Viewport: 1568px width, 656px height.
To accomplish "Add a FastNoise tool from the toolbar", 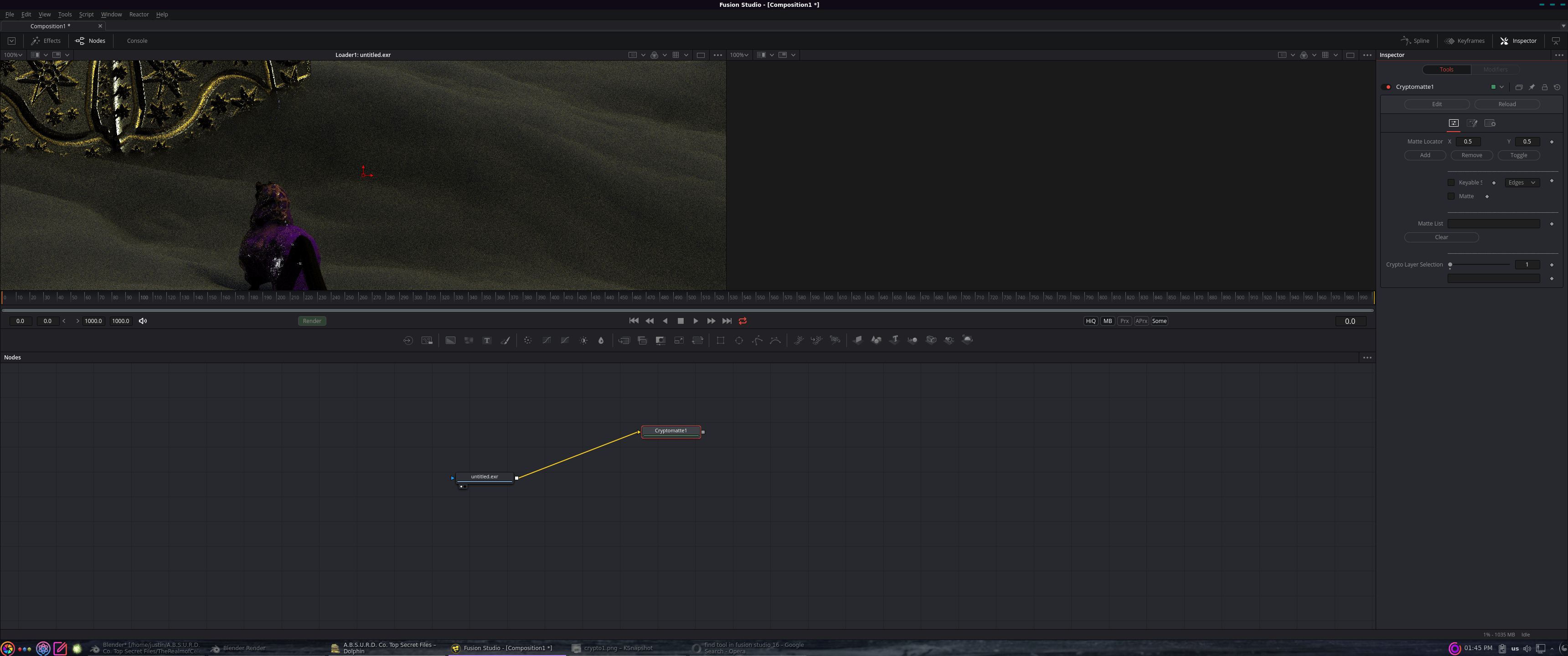I will (469, 340).
